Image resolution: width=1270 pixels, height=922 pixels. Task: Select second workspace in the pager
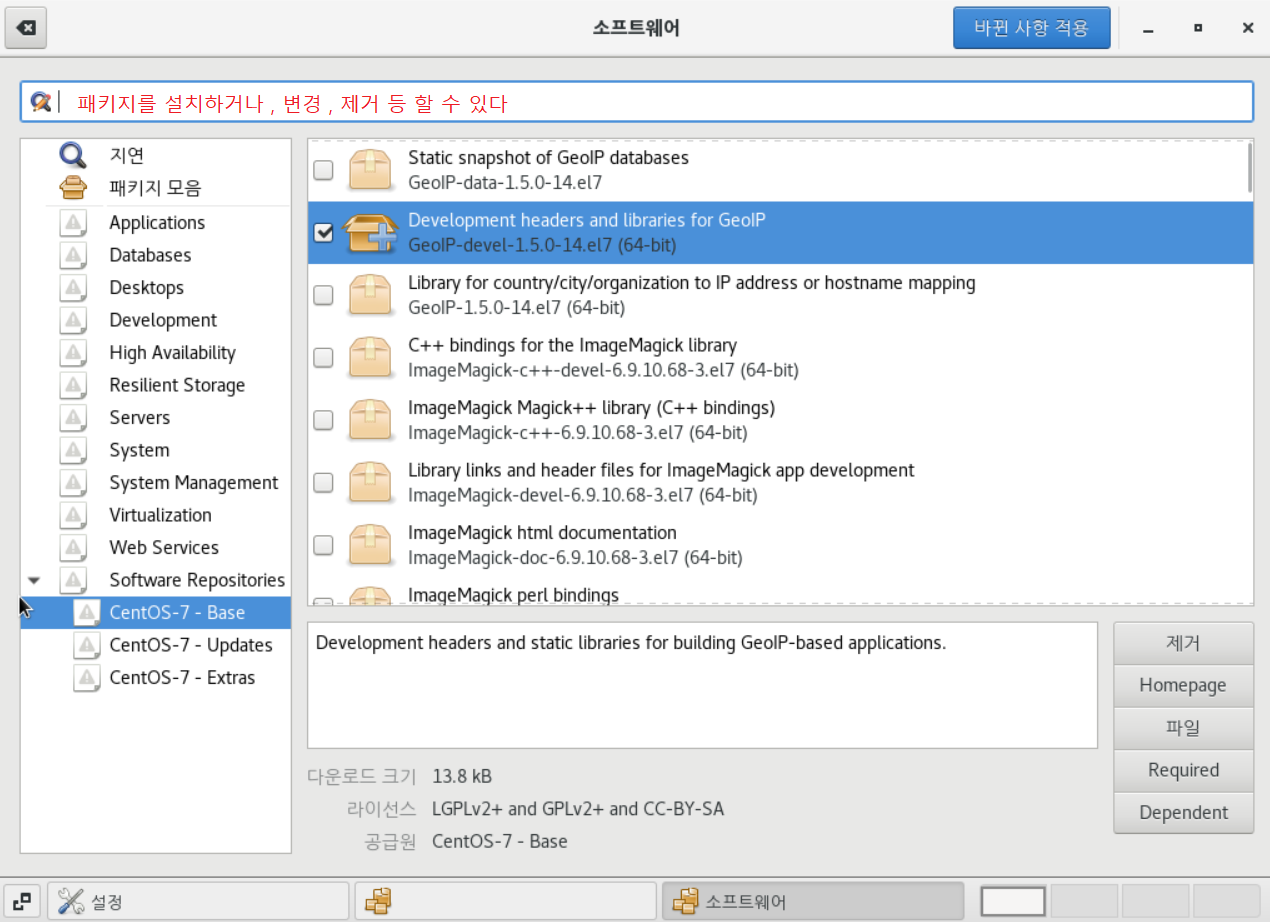click(1085, 901)
